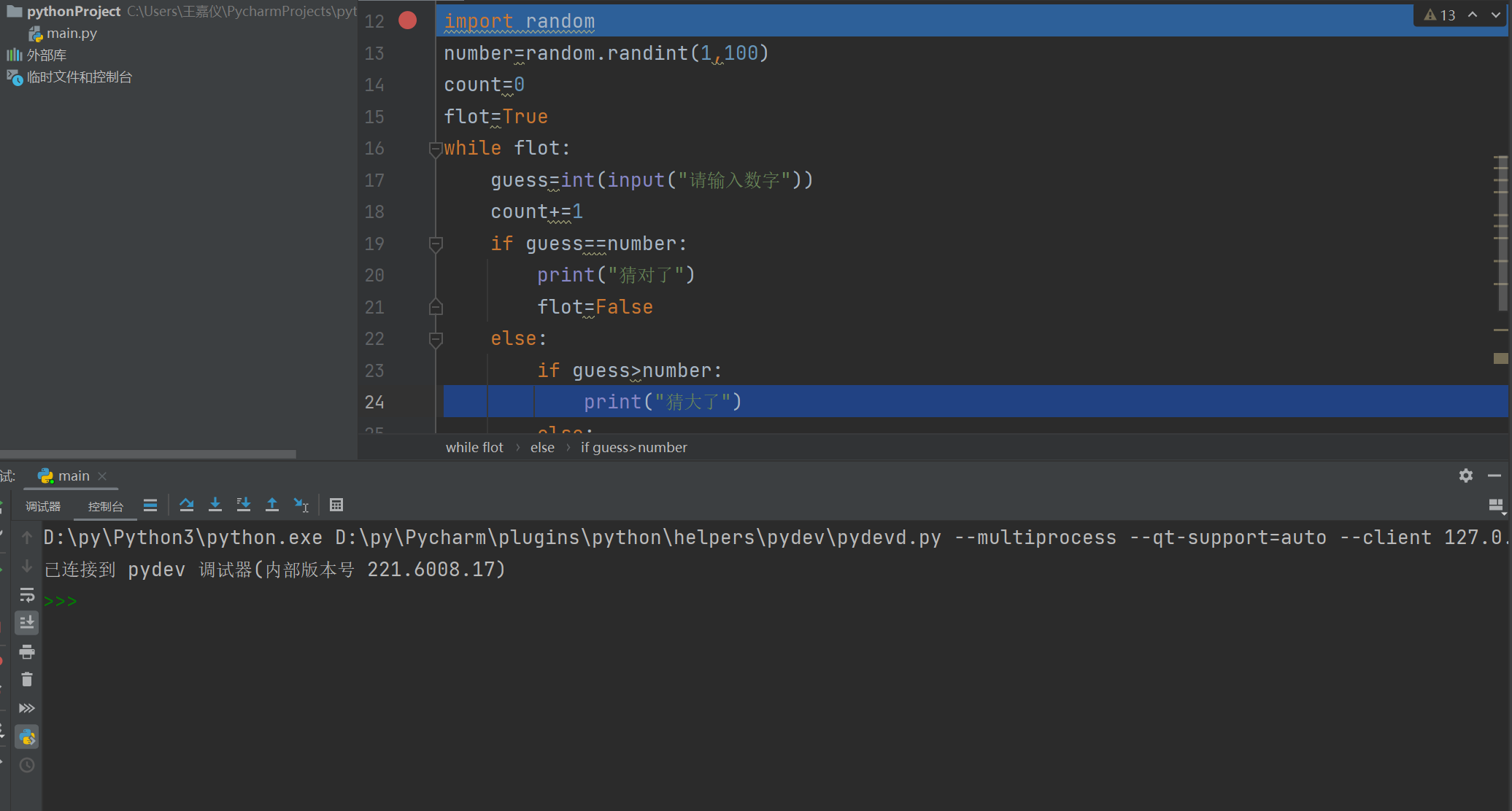Click the Run to Cursor icon

coord(301,505)
